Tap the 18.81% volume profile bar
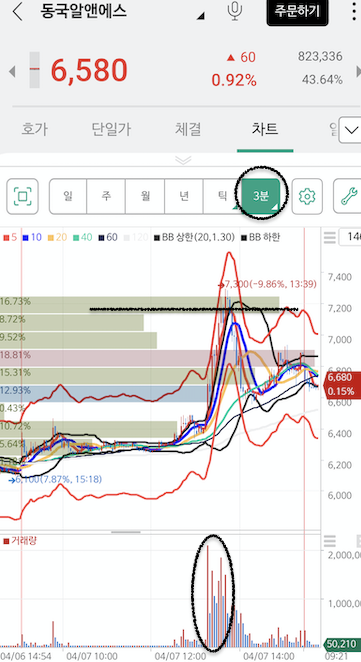 point(157,357)
